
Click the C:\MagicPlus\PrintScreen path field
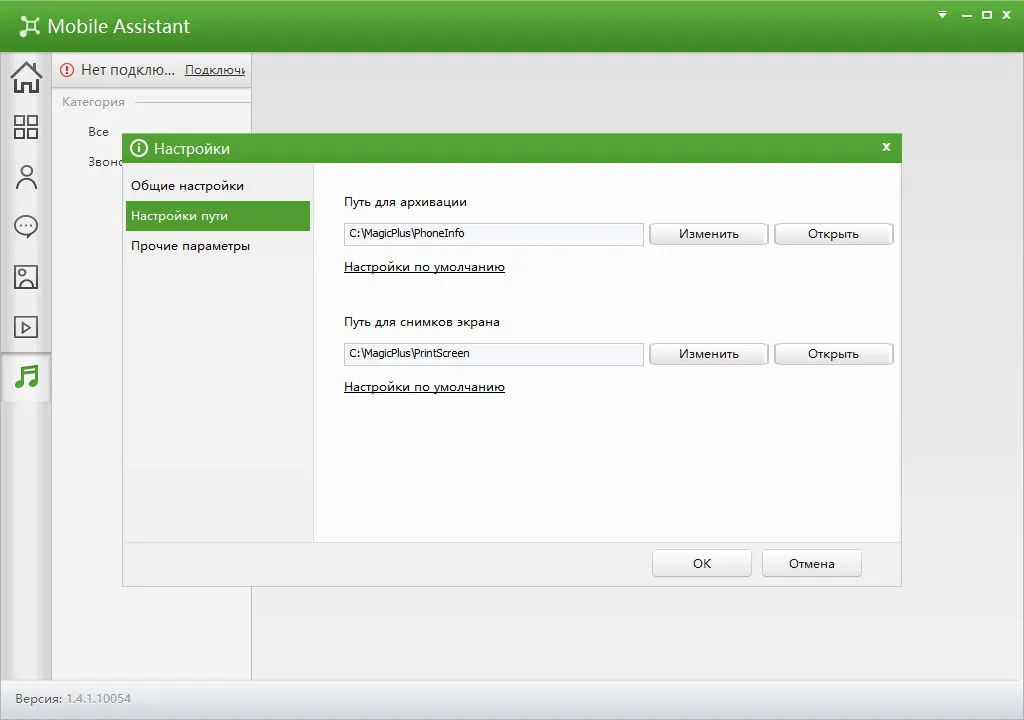[494, 354]
